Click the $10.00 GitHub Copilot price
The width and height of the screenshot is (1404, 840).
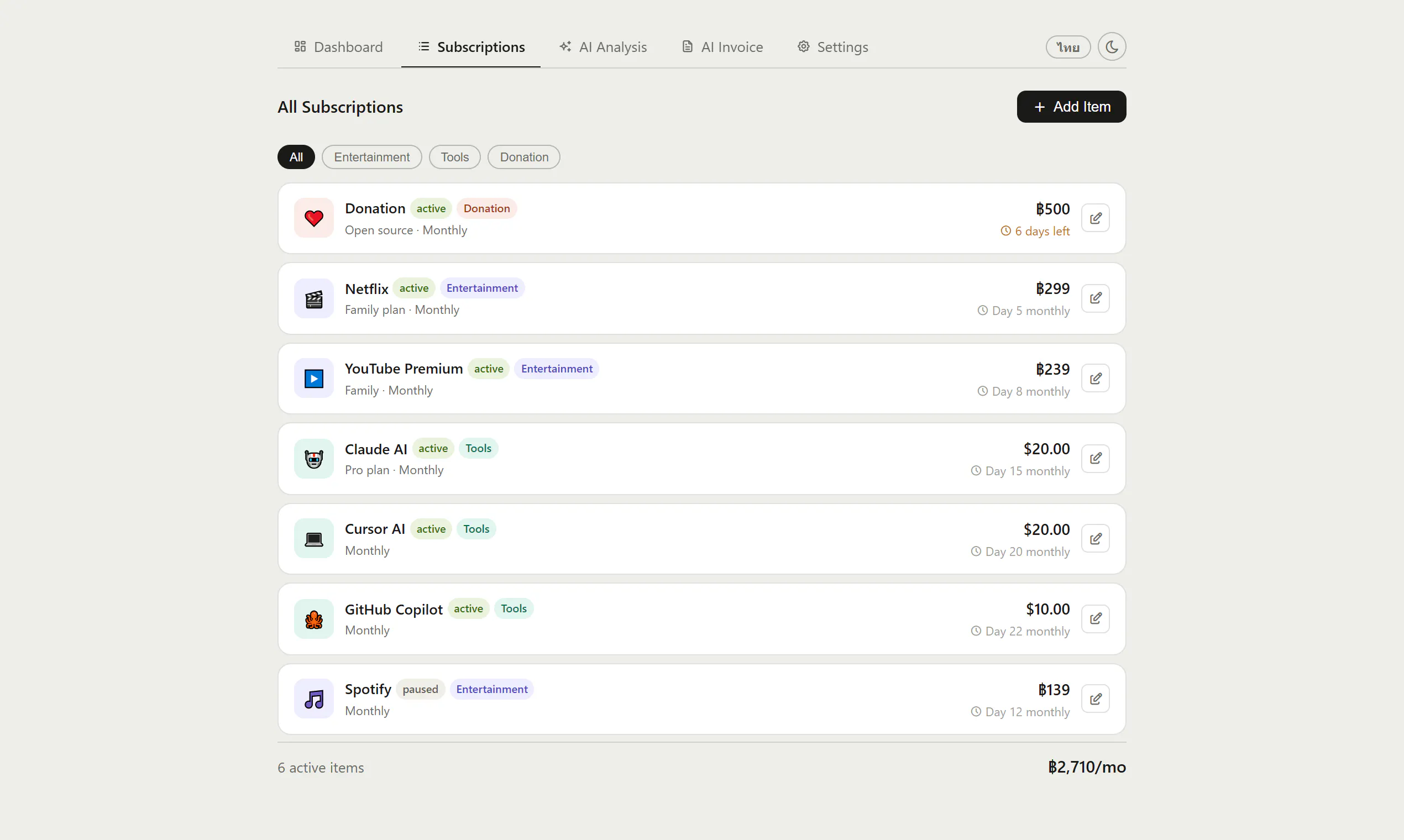1047,610
